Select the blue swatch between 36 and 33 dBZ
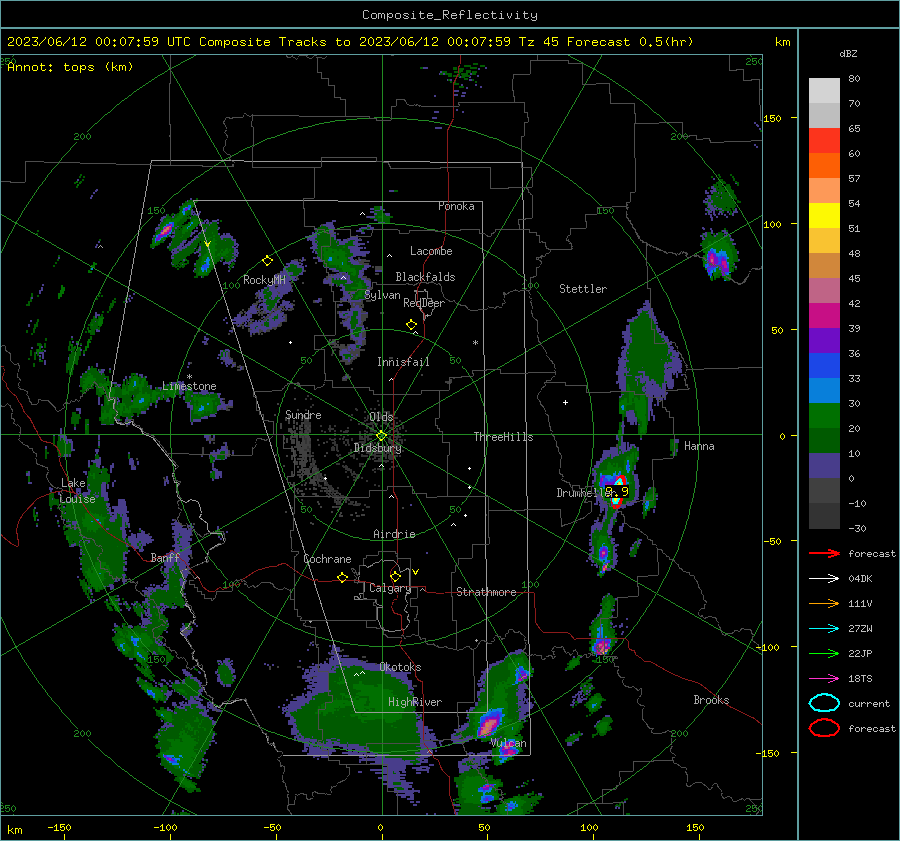This screenshot has height=841, width=900. (x=824, y=366)
